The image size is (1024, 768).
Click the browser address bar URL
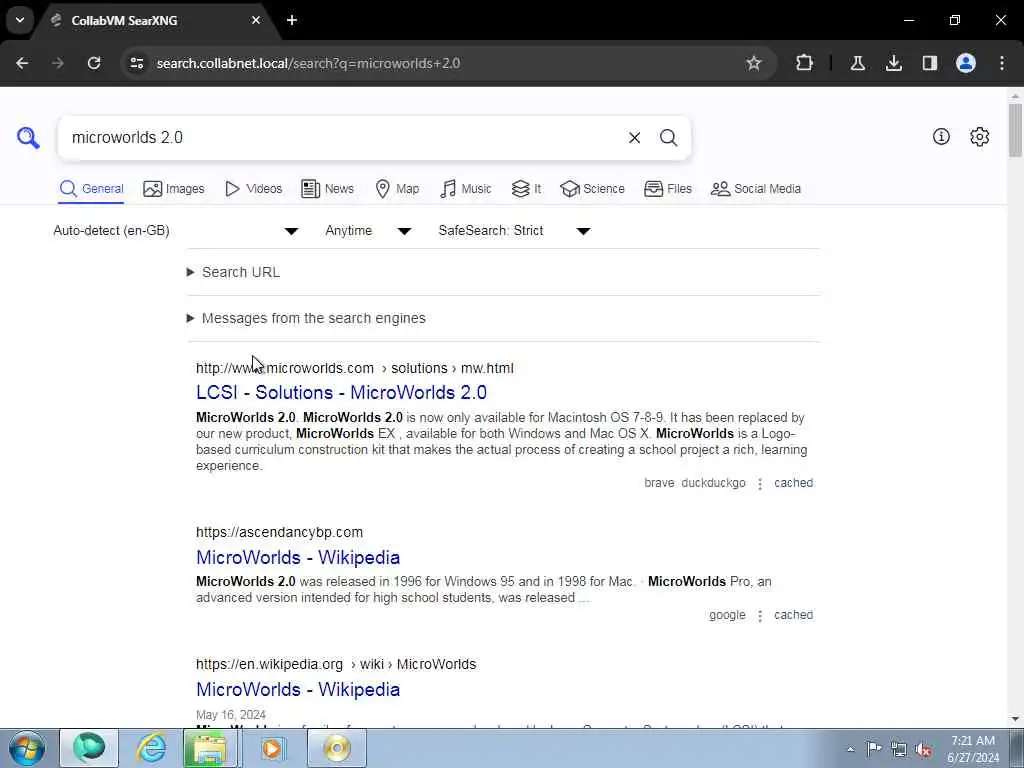pos(308,63)
